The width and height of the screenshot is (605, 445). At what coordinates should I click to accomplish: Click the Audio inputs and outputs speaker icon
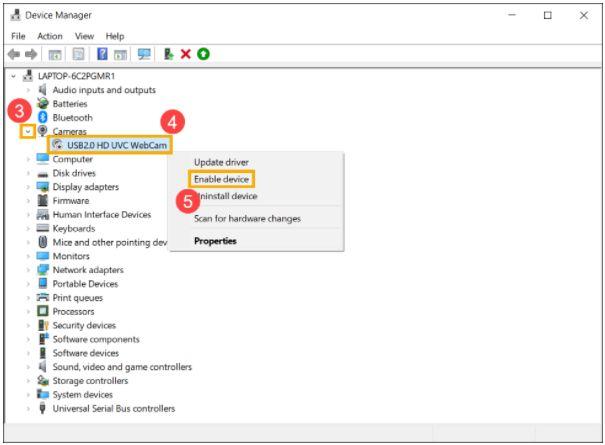pos(42,90)
